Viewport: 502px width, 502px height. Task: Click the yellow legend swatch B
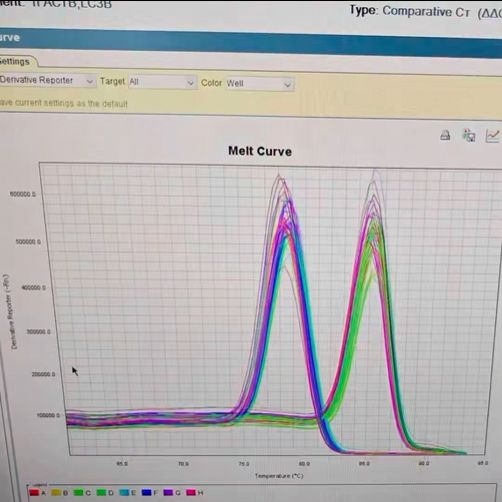point(56,492)
